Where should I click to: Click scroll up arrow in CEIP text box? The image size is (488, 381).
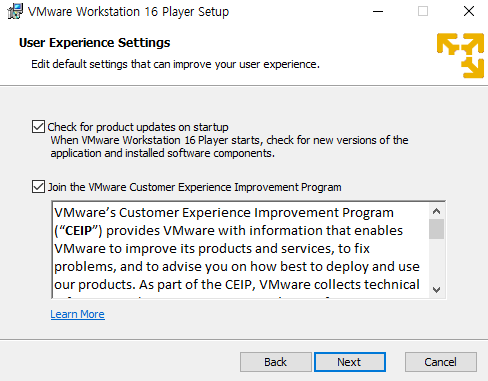436,211
